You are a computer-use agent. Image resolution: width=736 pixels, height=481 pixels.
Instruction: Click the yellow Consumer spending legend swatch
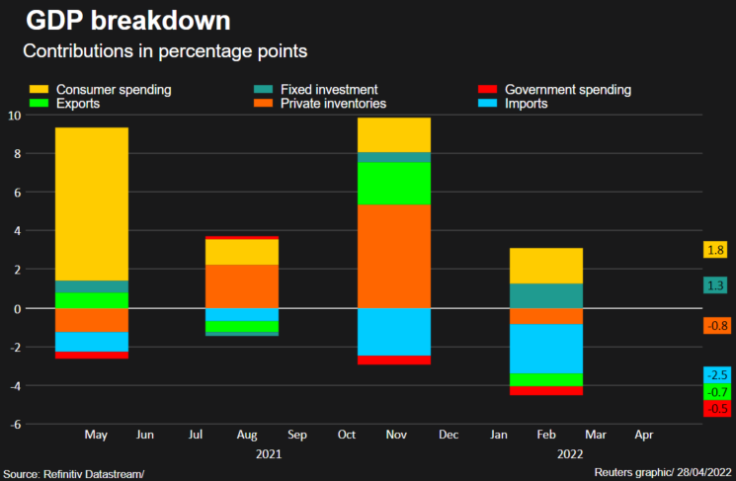(39, 89)
